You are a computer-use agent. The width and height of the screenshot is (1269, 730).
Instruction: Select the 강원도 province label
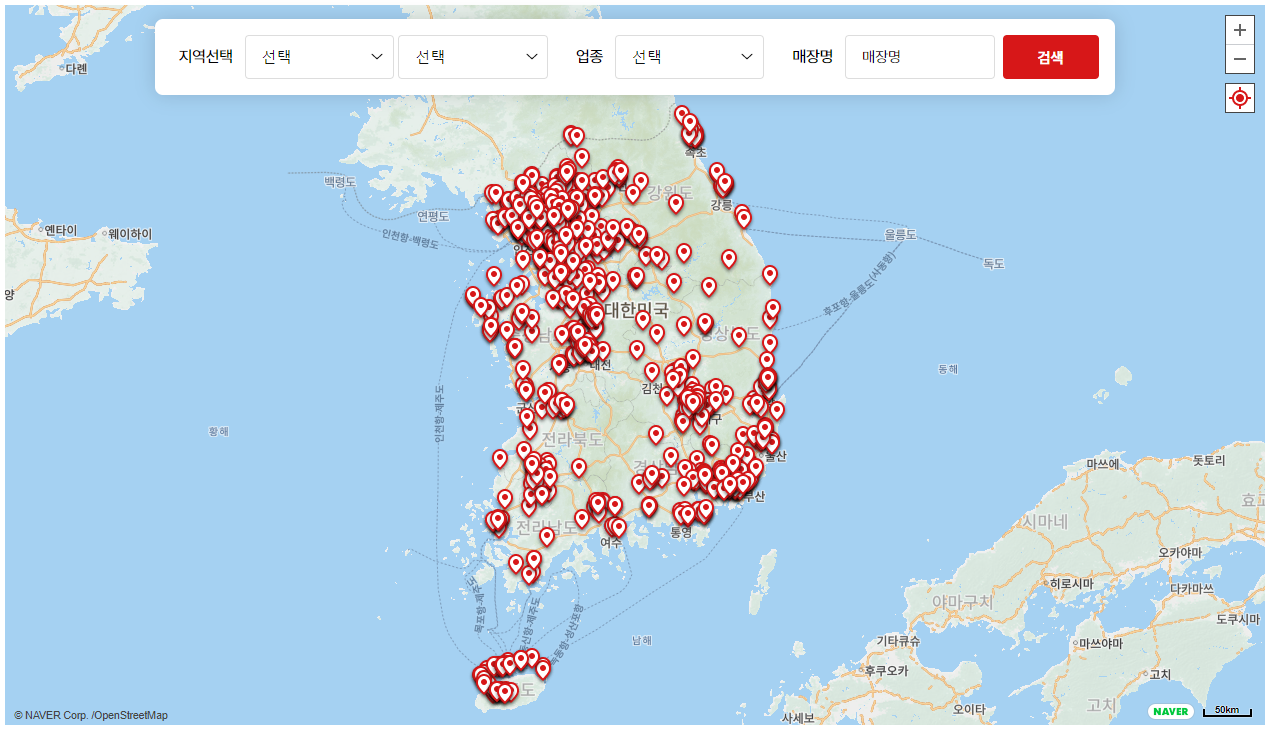669,192
